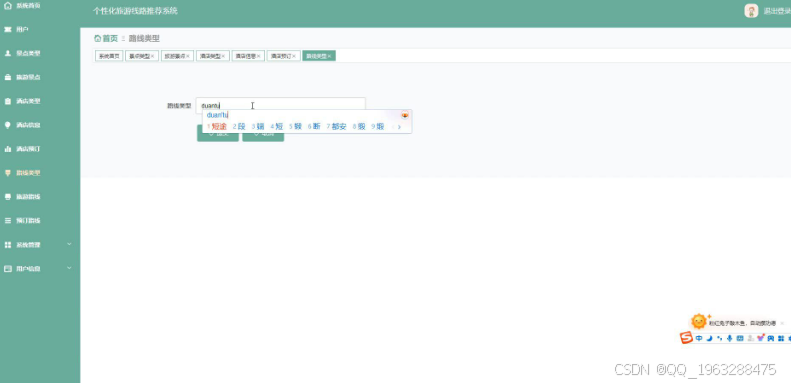Go to next IME candidate page arrow
The width and height of the screenshot is (791, 383).
click(x=399, y=127)
